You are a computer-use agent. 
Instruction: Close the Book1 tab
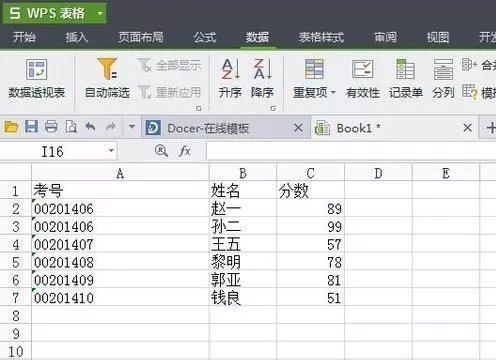[x=468, y=127]
